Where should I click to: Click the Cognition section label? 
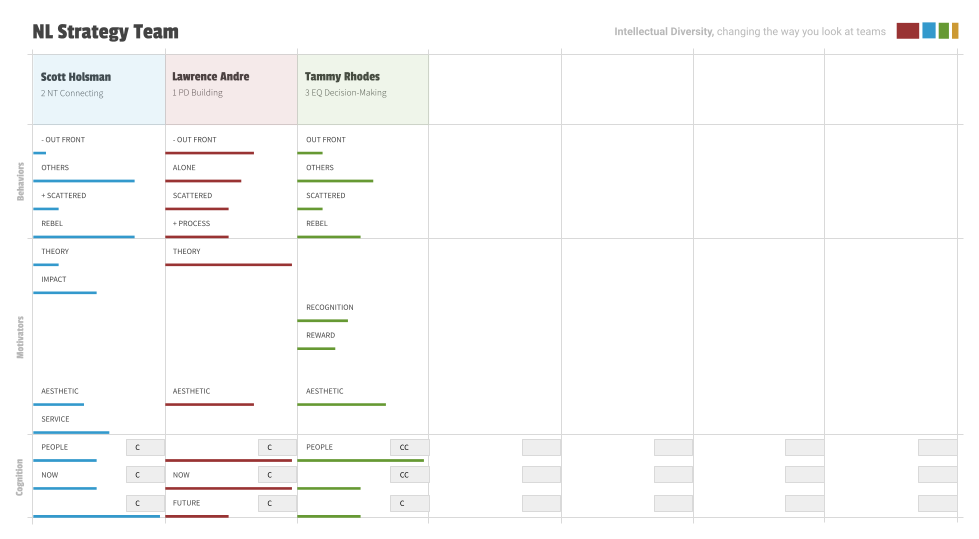20,477
